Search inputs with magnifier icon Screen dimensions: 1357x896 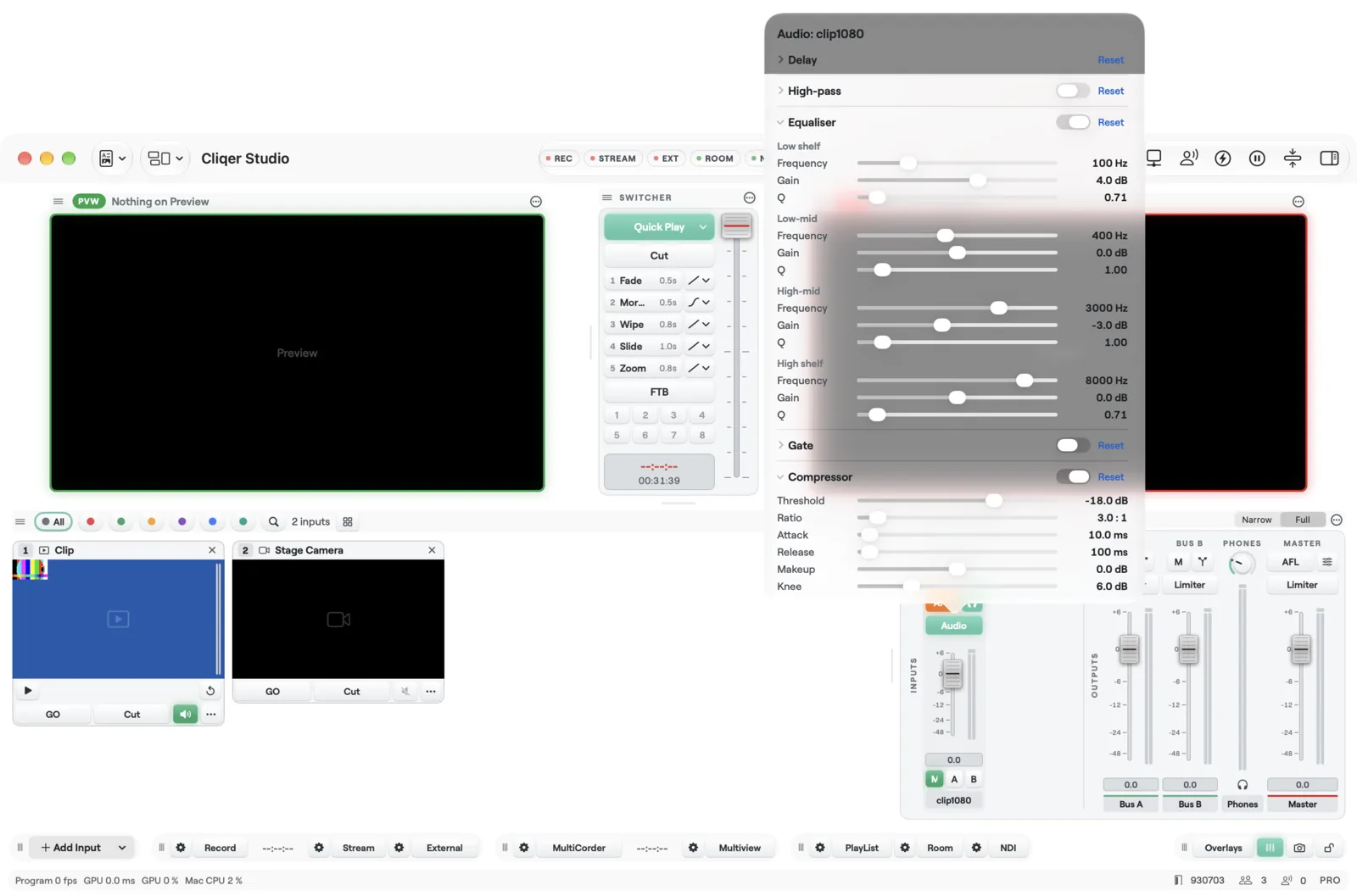(x=274, y=521)
